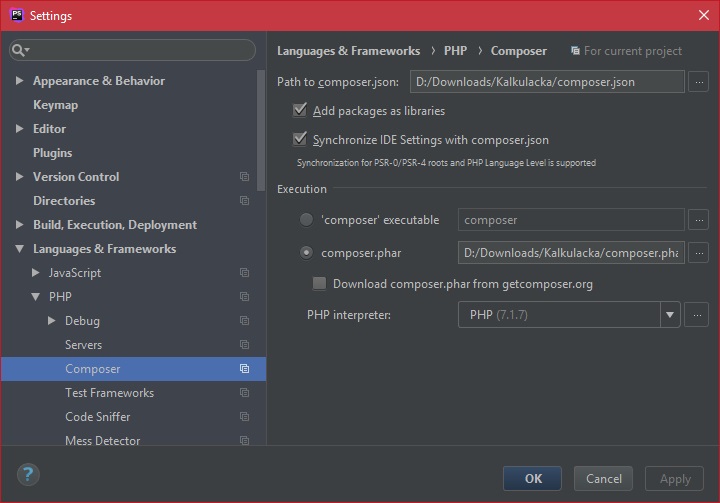Click OK to confirm settings
The width and height of the screenshot is (720, 503).
tap(532, 479)
